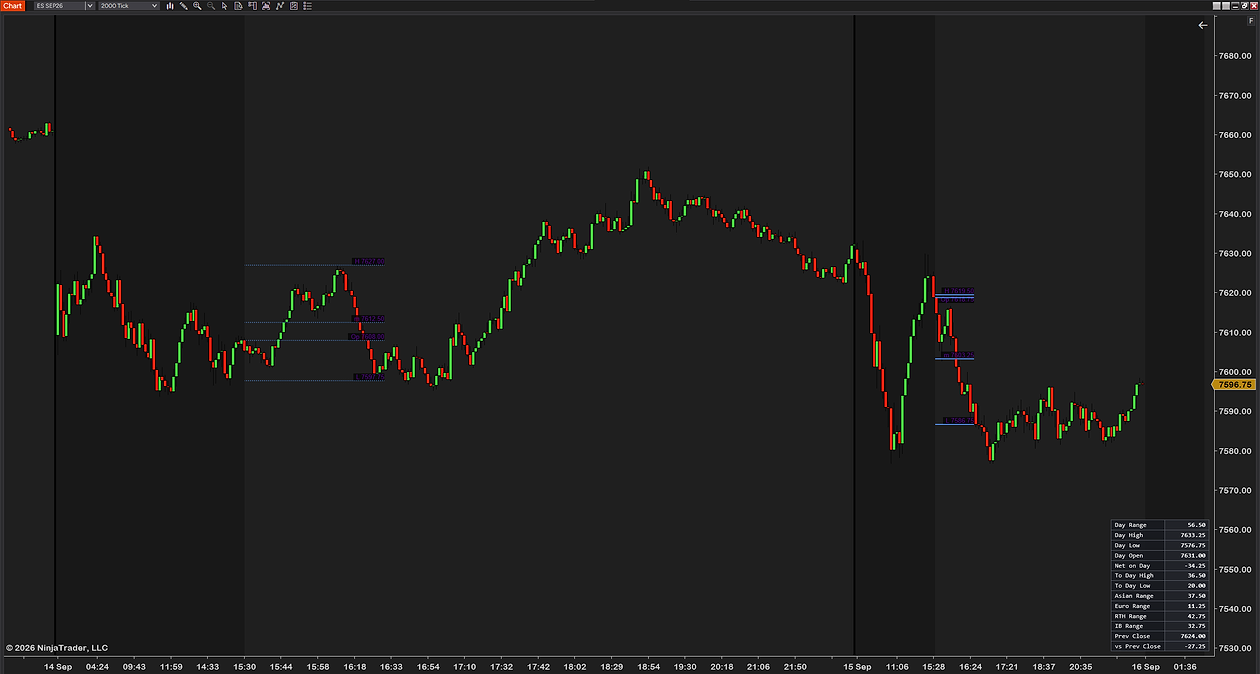Select the Chart tab
The image size is (1260, 674).
[x=12, y=6]
